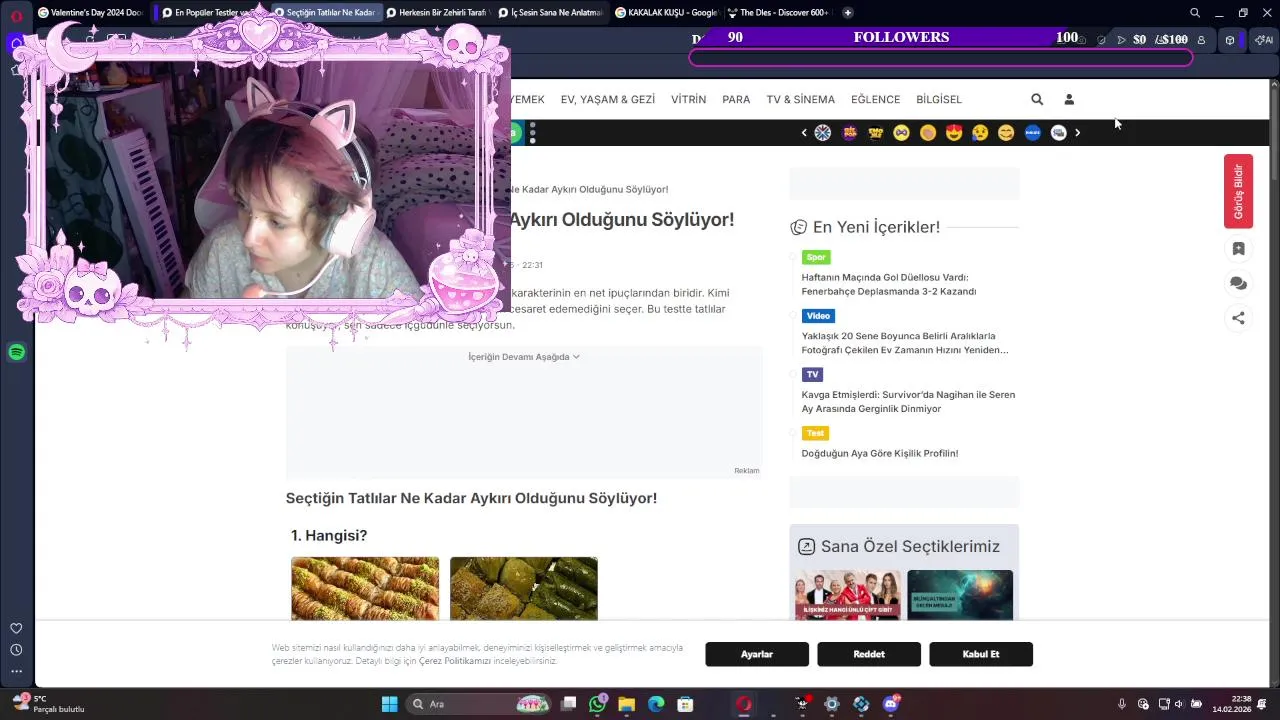Image resolution: width=1280 pixels, height=720 pixels.
Task: Switch to 'The Dles - Discover 600+' tab
Action: (x=779, y=13)
